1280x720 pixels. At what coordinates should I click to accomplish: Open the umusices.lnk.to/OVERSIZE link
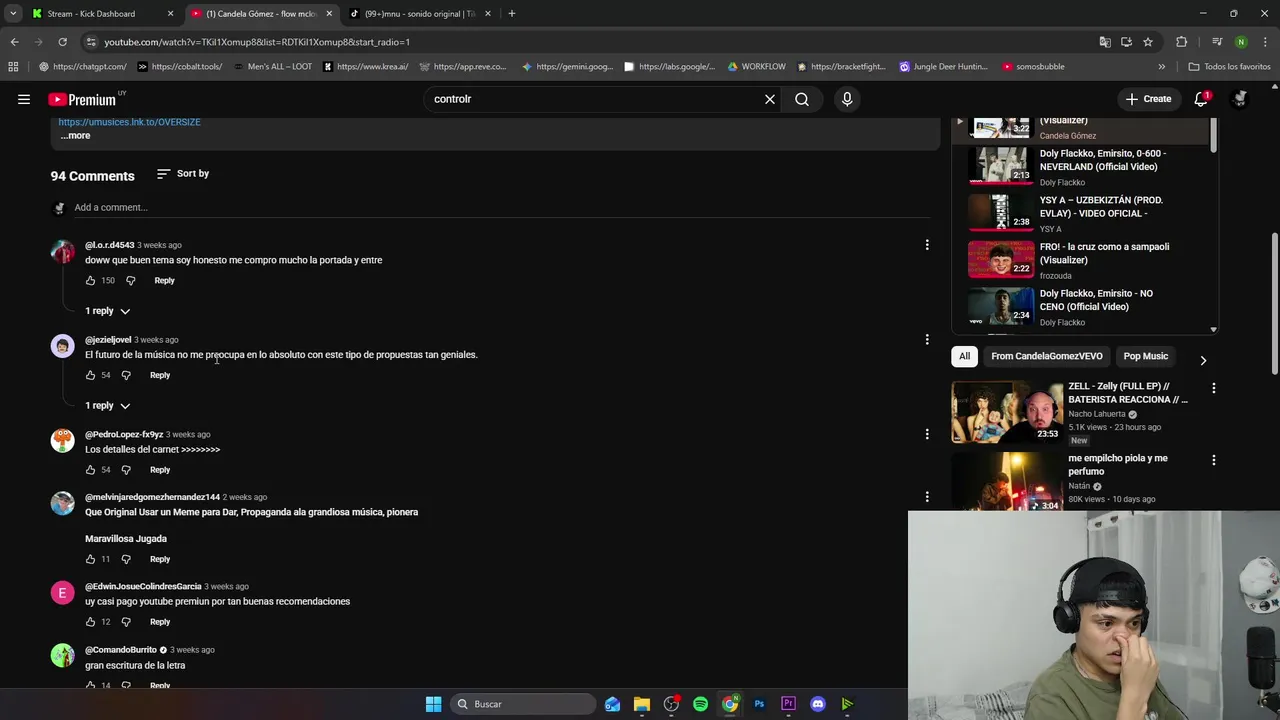coord(129,122)
